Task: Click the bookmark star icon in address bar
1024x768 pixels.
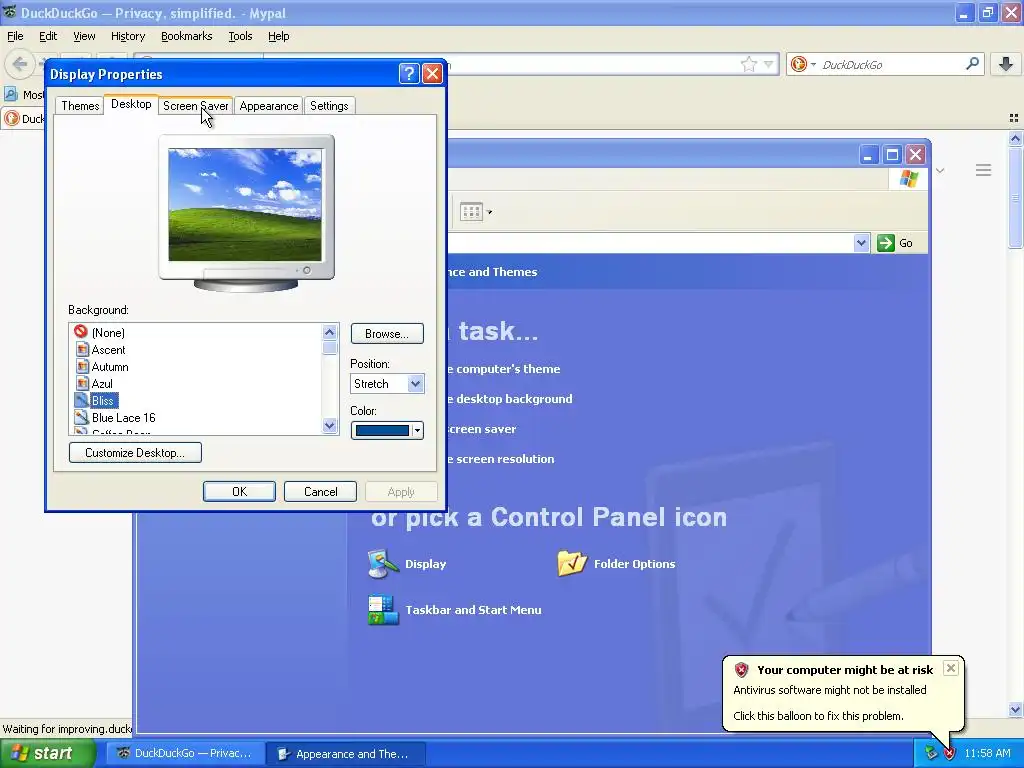Action: [x=748, y=64]
